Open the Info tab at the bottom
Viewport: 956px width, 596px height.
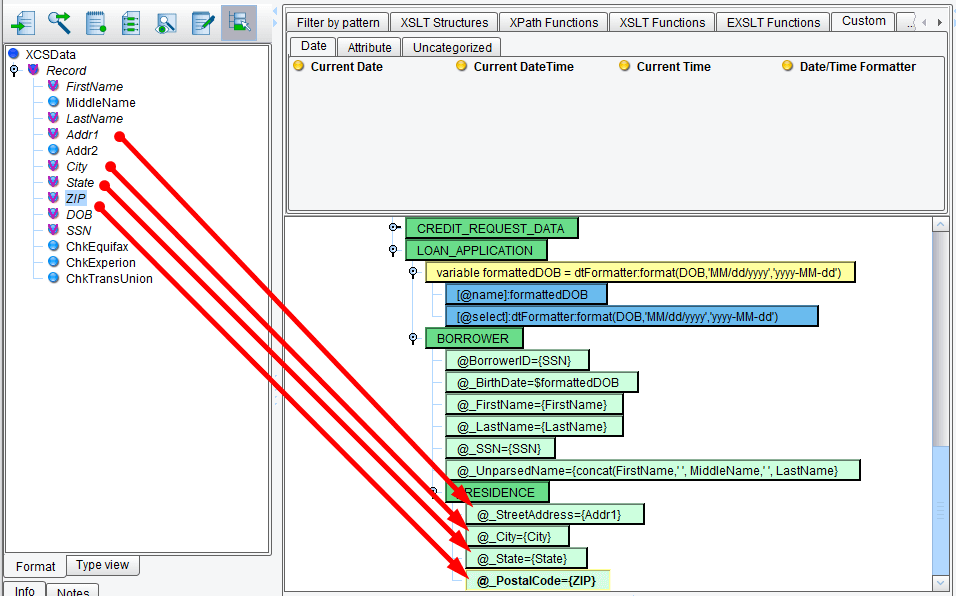point(24,591)
